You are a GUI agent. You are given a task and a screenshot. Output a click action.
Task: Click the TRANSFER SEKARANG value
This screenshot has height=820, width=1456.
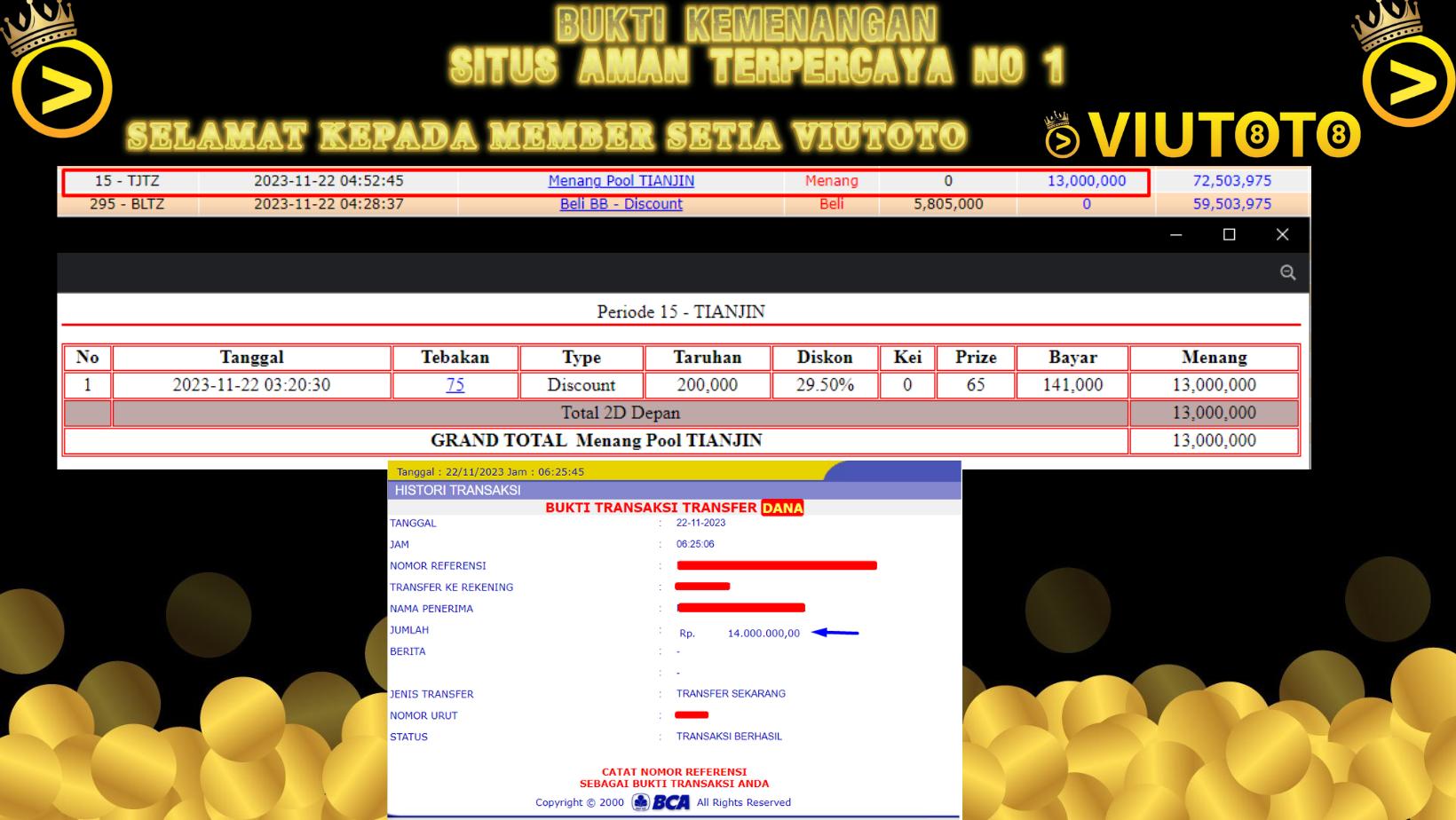point(731,694)
